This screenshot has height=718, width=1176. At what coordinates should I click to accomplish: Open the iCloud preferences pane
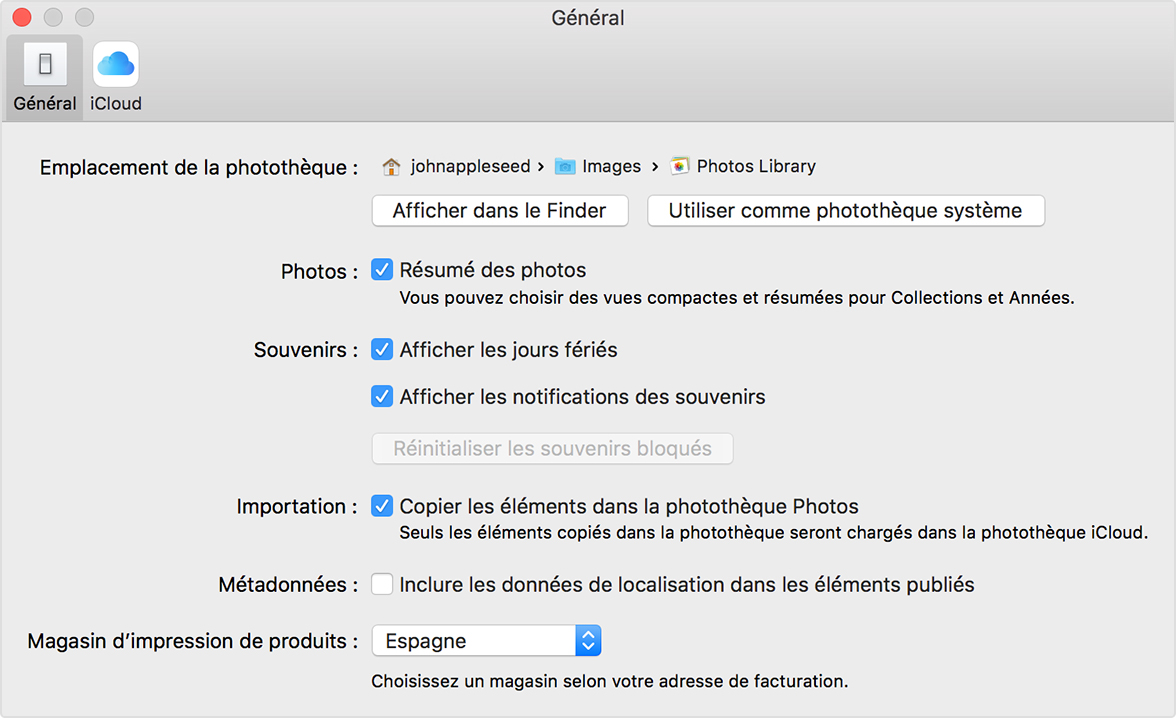115,75
